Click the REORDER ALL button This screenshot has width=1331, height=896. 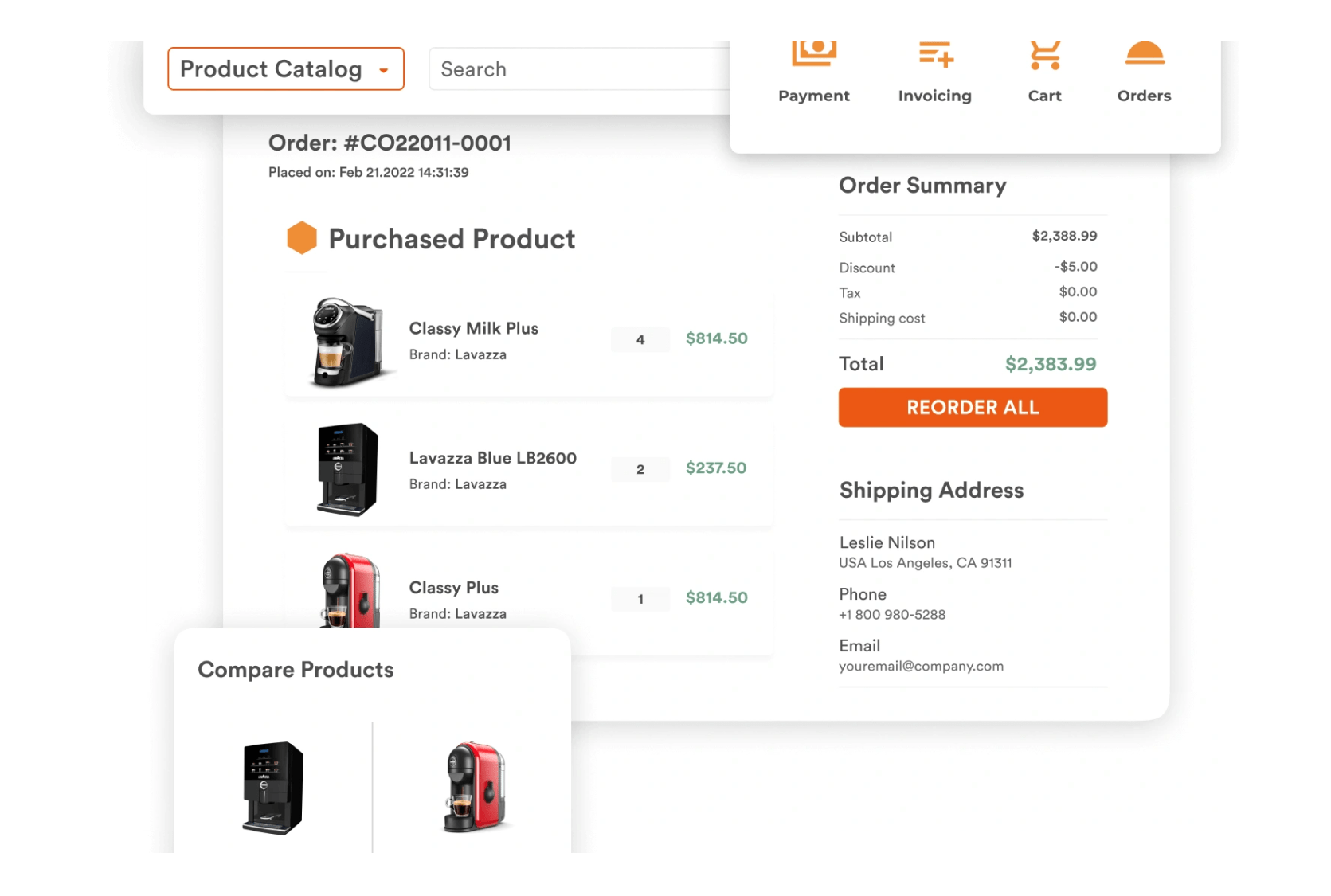click(x=973, y=407)
